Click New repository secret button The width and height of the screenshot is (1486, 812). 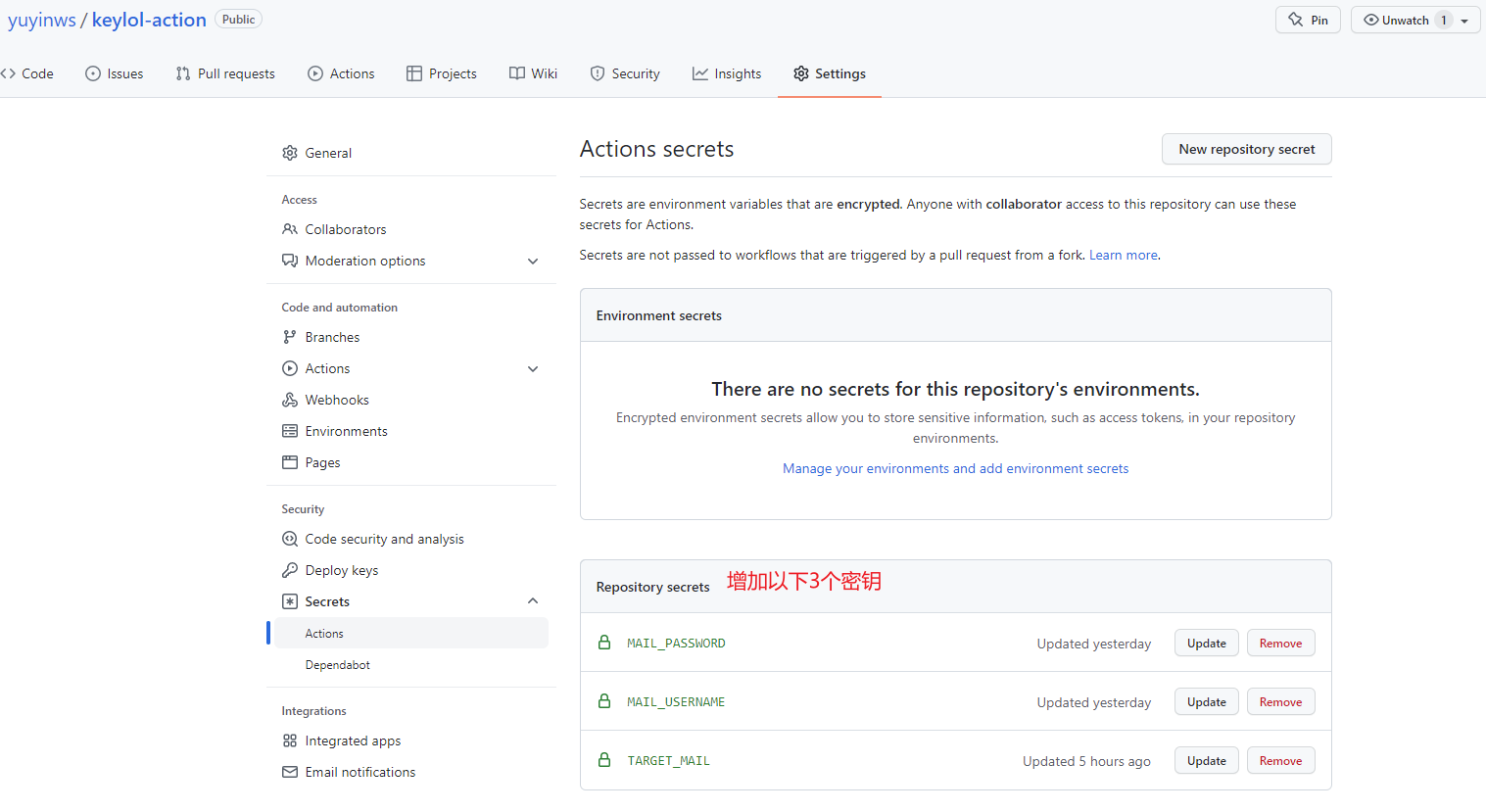(1247, 149)
